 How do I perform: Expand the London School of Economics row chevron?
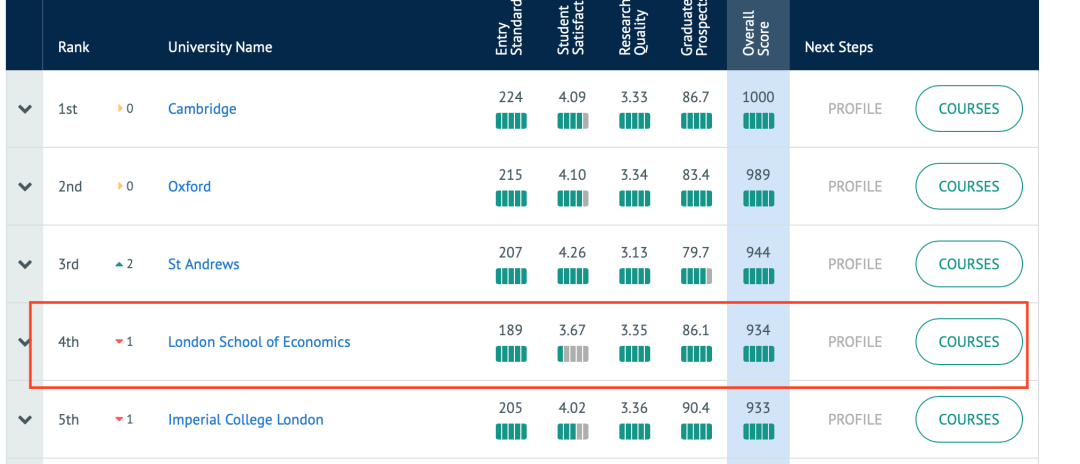(x=25, y=342)
